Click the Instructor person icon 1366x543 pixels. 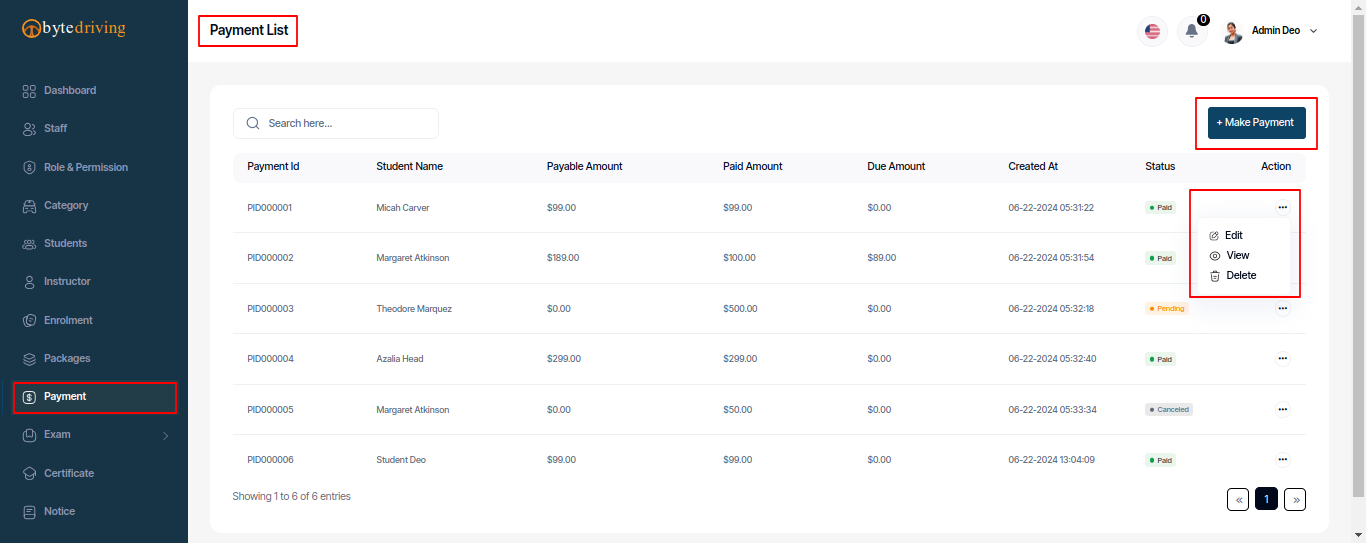(29, 282)
